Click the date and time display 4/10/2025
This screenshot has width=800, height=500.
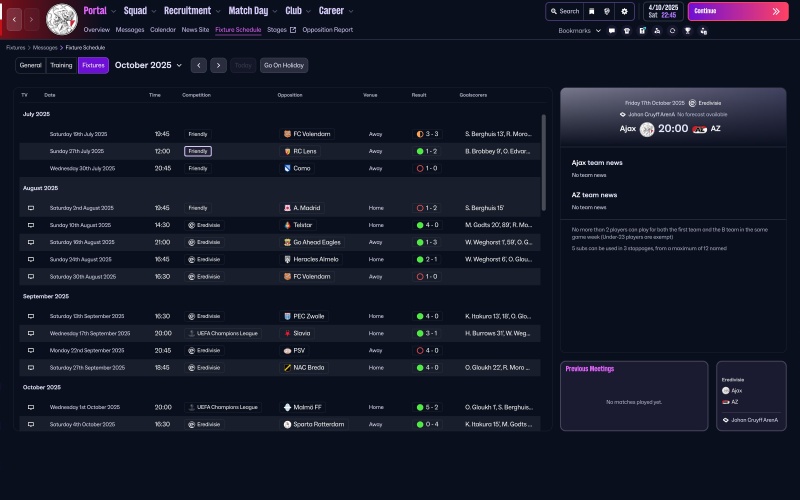click(663, 11)
